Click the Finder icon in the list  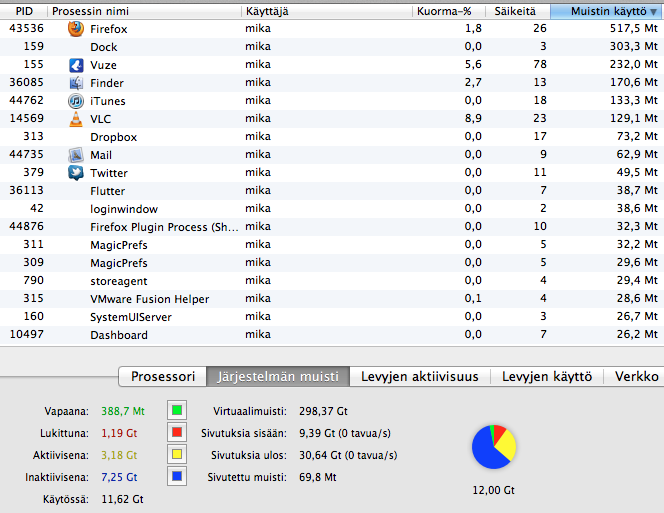[76, 83]
